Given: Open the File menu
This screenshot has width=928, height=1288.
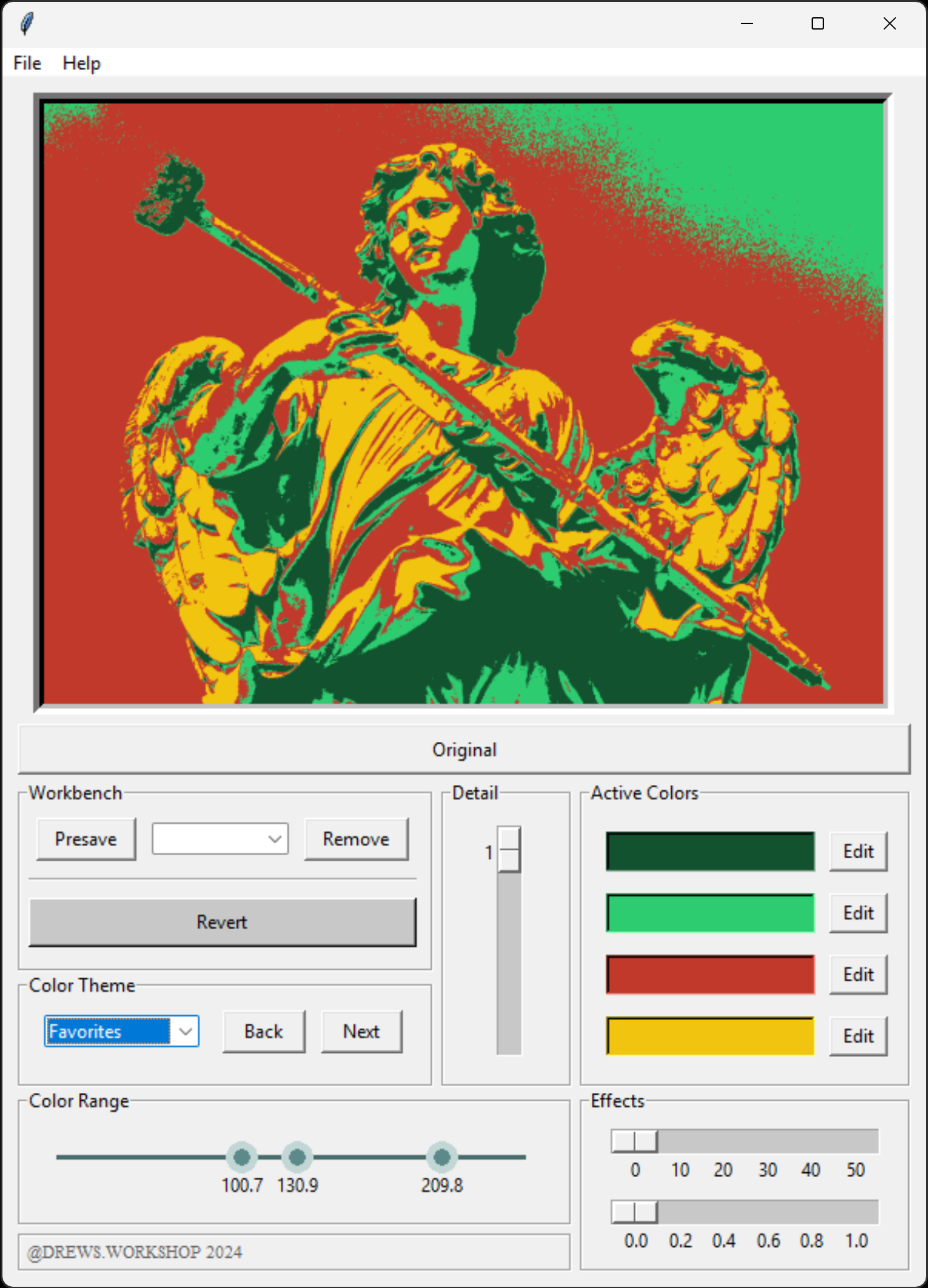Looking at the screenshot, I should click(27, 63).
